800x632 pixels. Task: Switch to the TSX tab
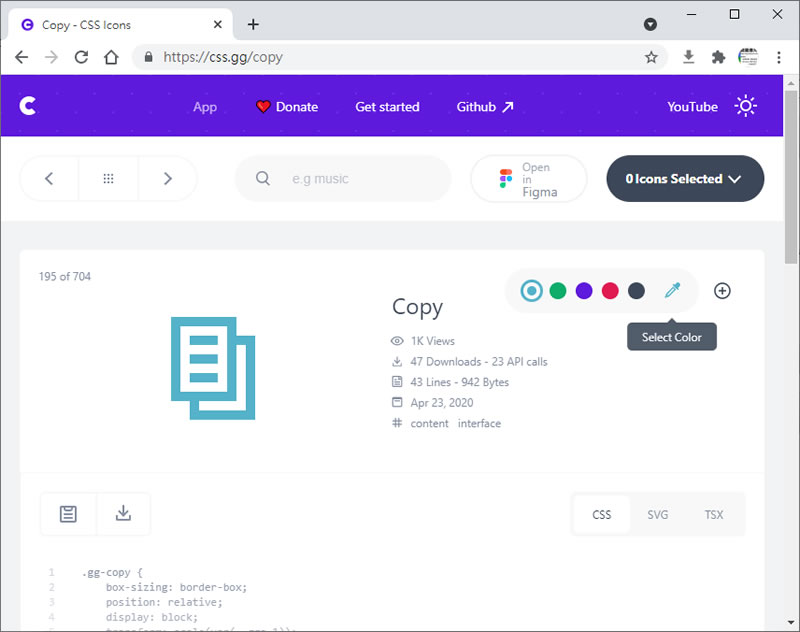714,515
